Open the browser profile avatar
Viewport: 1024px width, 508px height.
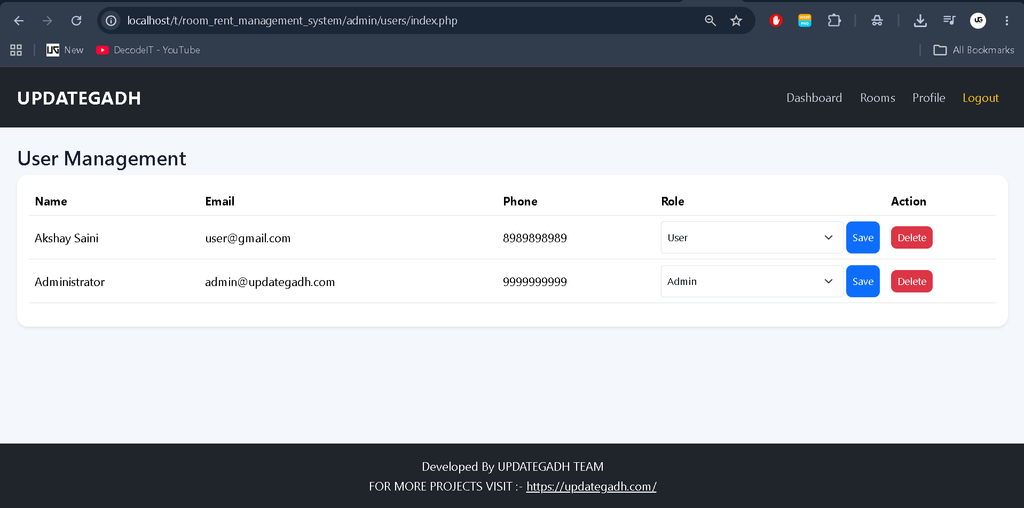coord(978,21)
